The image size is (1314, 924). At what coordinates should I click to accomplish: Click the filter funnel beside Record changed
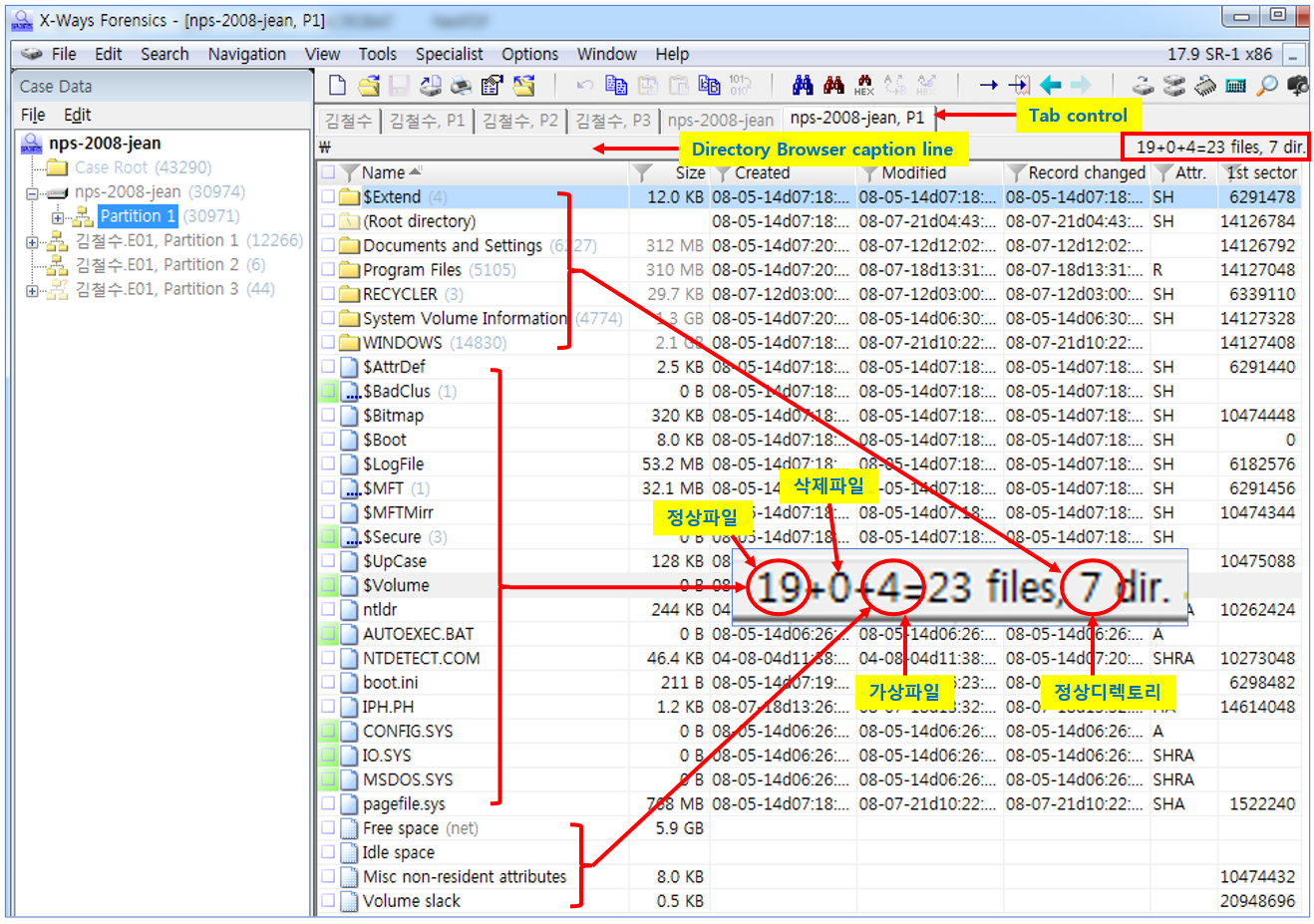(1016, 172)
